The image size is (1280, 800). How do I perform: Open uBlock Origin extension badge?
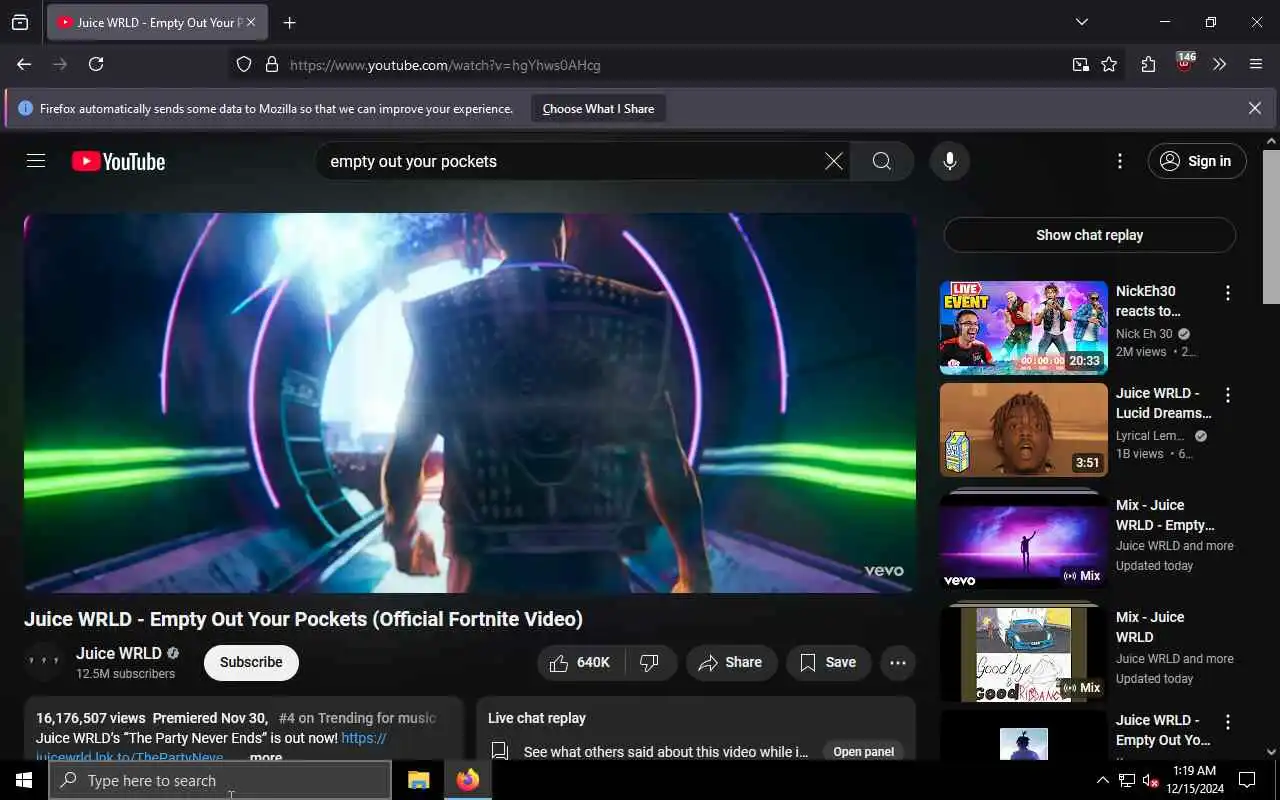[1185, 62]
